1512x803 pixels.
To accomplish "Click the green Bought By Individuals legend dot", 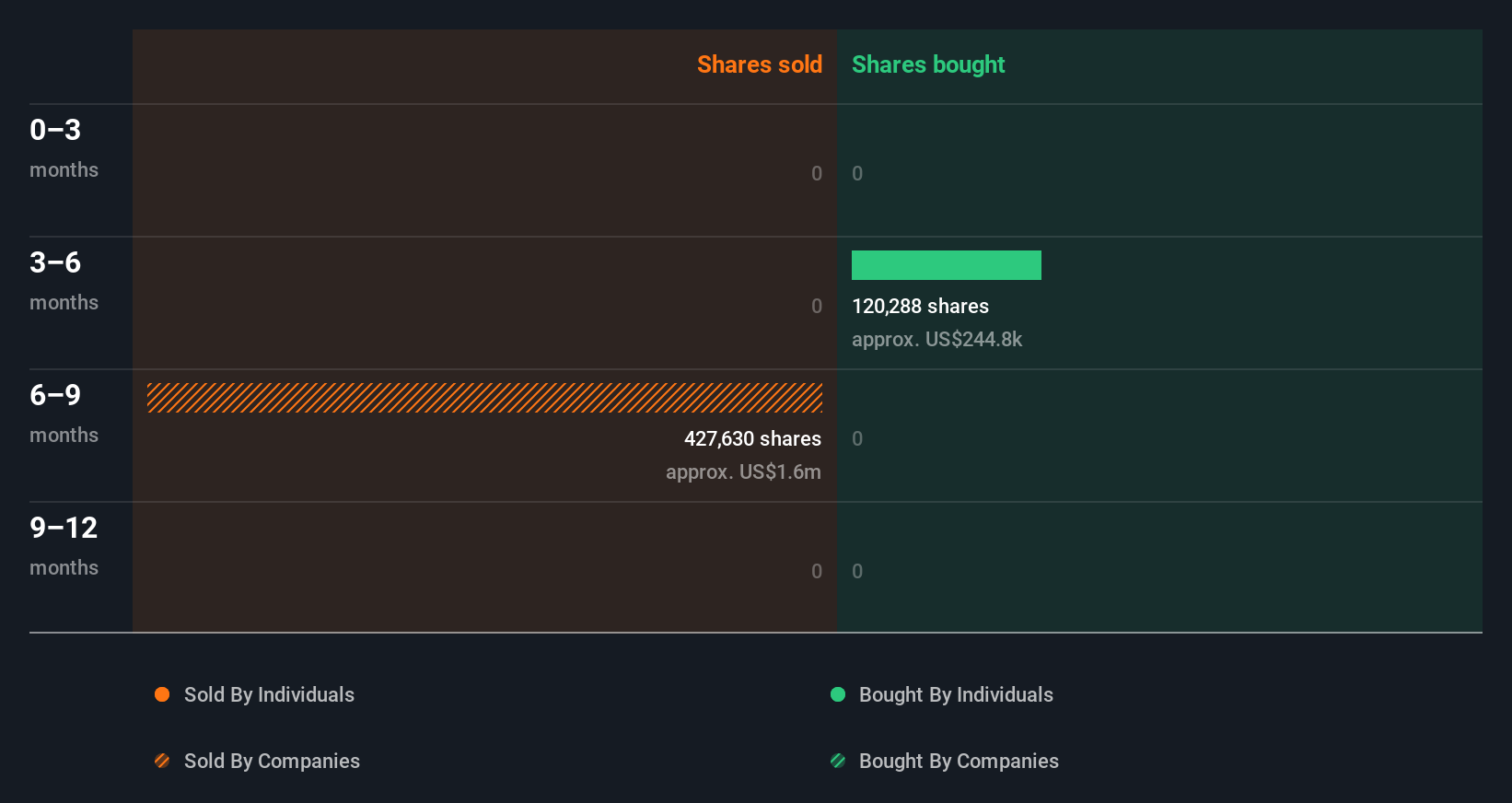I will 838,694.
